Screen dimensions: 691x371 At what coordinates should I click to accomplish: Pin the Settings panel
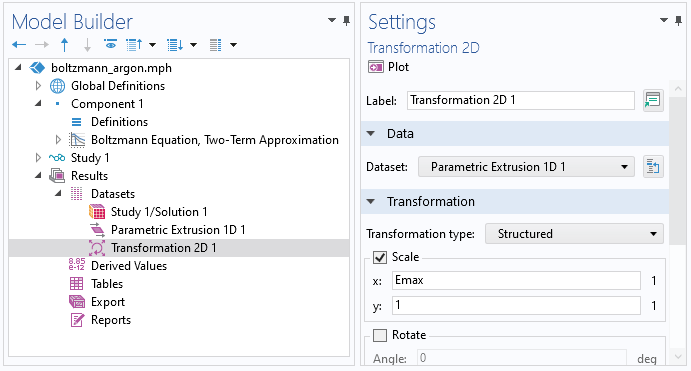click(x=678, y=21)
